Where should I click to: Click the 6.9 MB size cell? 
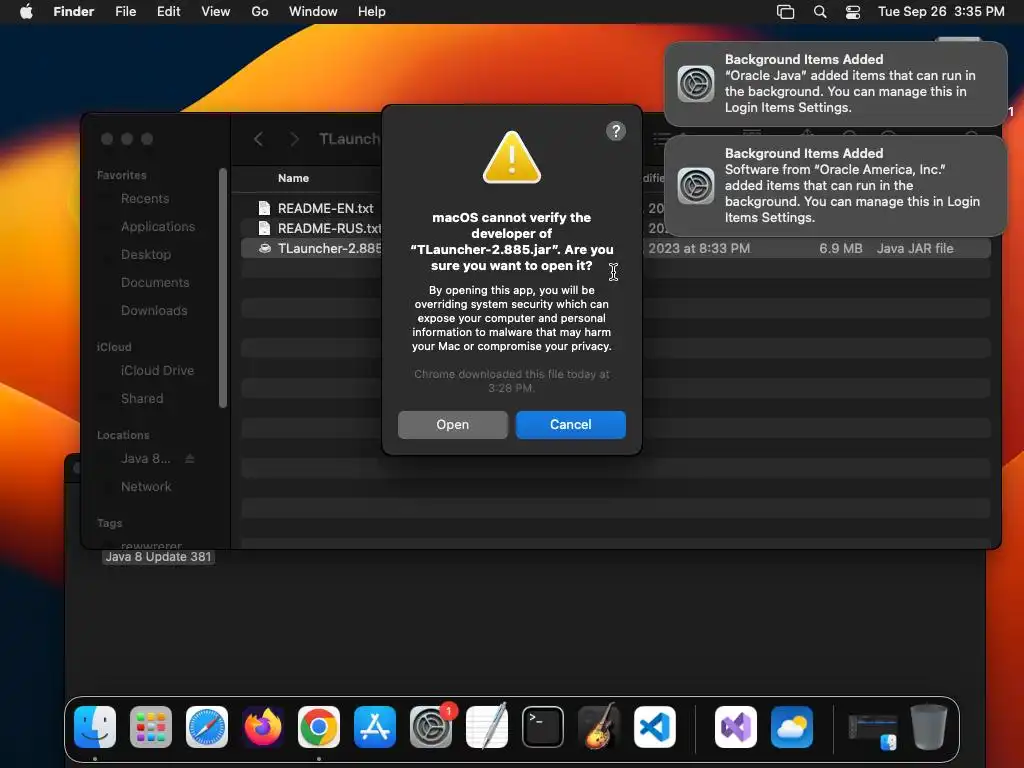840,248
